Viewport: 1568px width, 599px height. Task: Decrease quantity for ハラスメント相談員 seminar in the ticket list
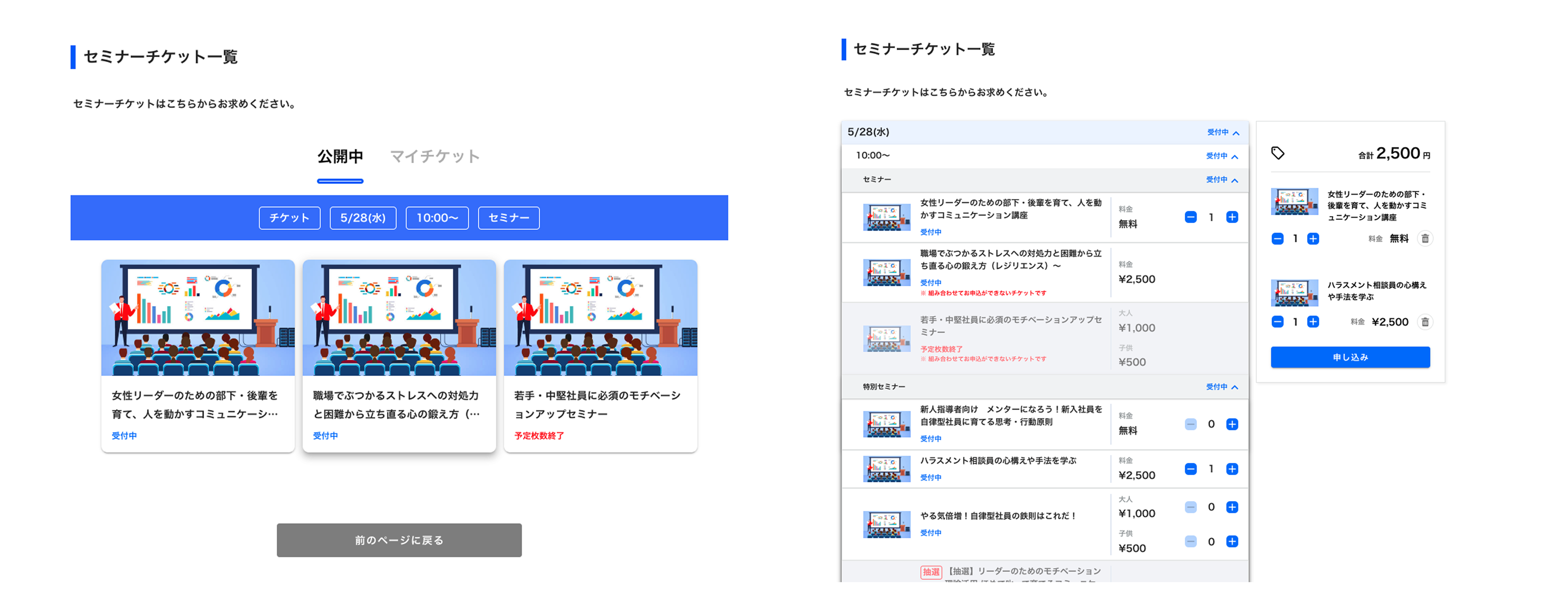coord(1191,469)
